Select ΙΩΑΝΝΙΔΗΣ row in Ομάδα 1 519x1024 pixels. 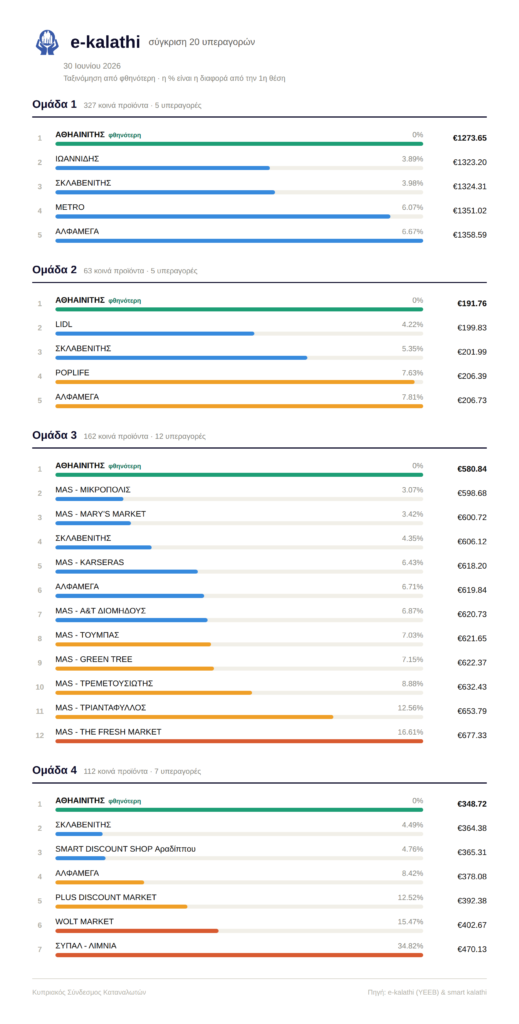[261, 162]
